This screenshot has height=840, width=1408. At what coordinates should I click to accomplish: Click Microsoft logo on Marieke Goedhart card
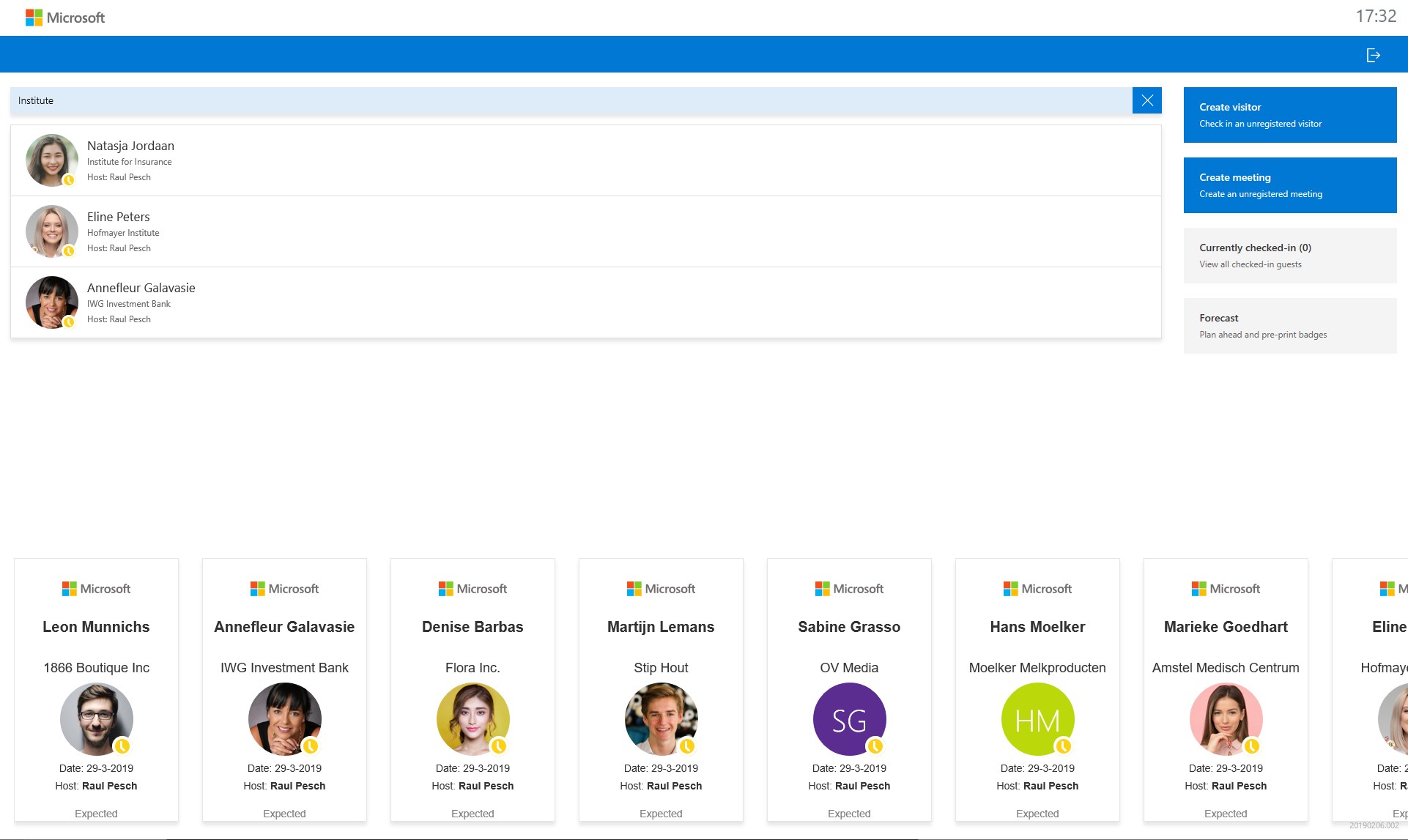click(x=1226, y=589)
